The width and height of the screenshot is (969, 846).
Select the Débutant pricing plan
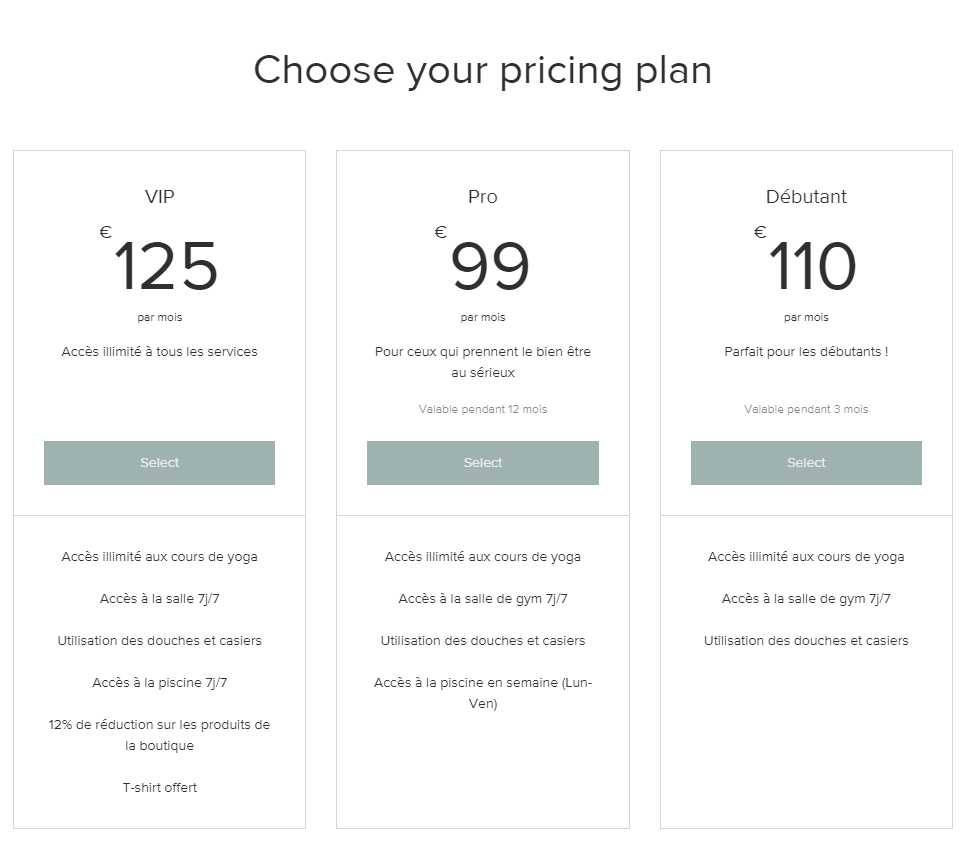point(806,463)
